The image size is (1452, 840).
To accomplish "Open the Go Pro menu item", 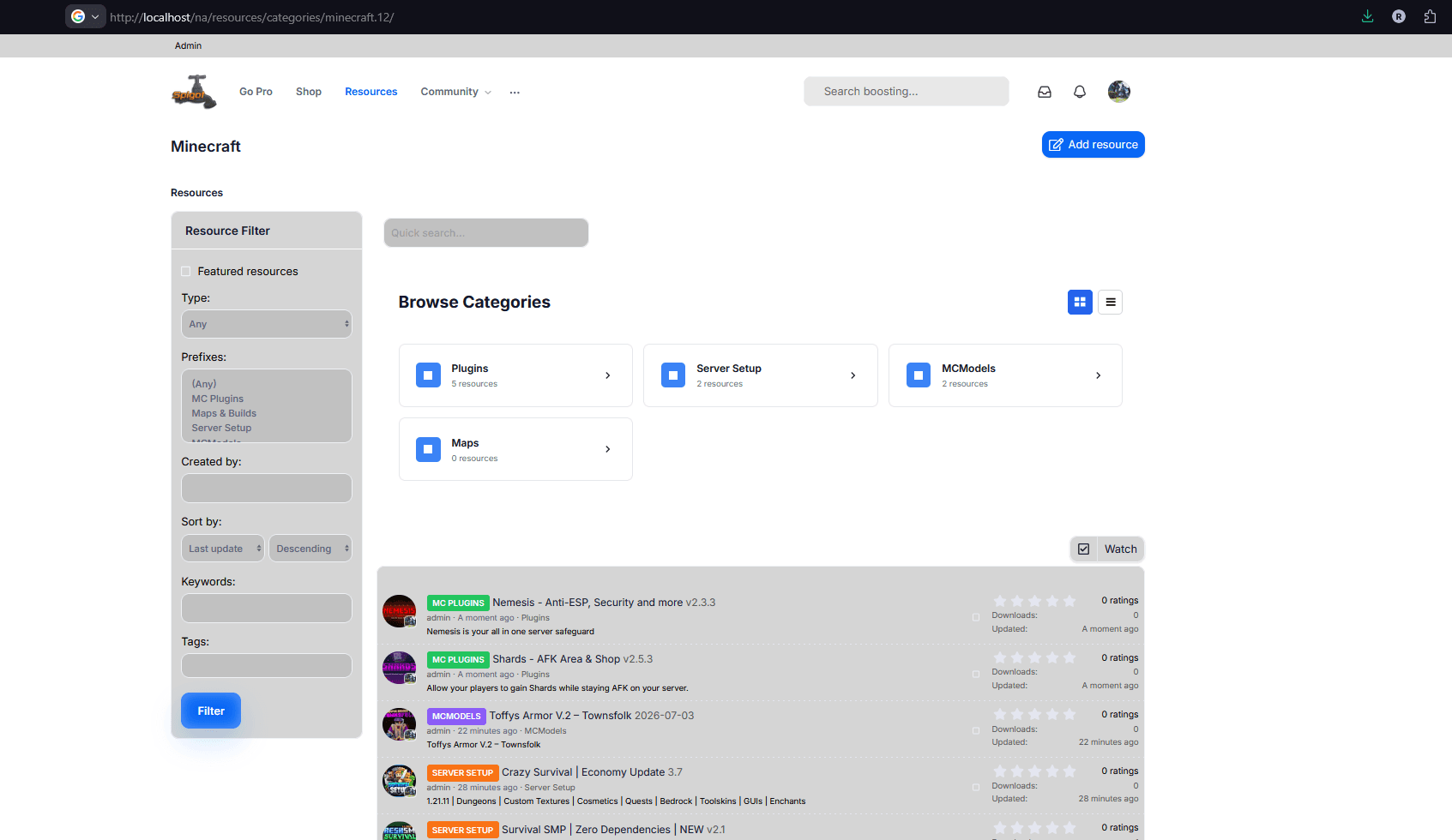I will coord(256,92).
